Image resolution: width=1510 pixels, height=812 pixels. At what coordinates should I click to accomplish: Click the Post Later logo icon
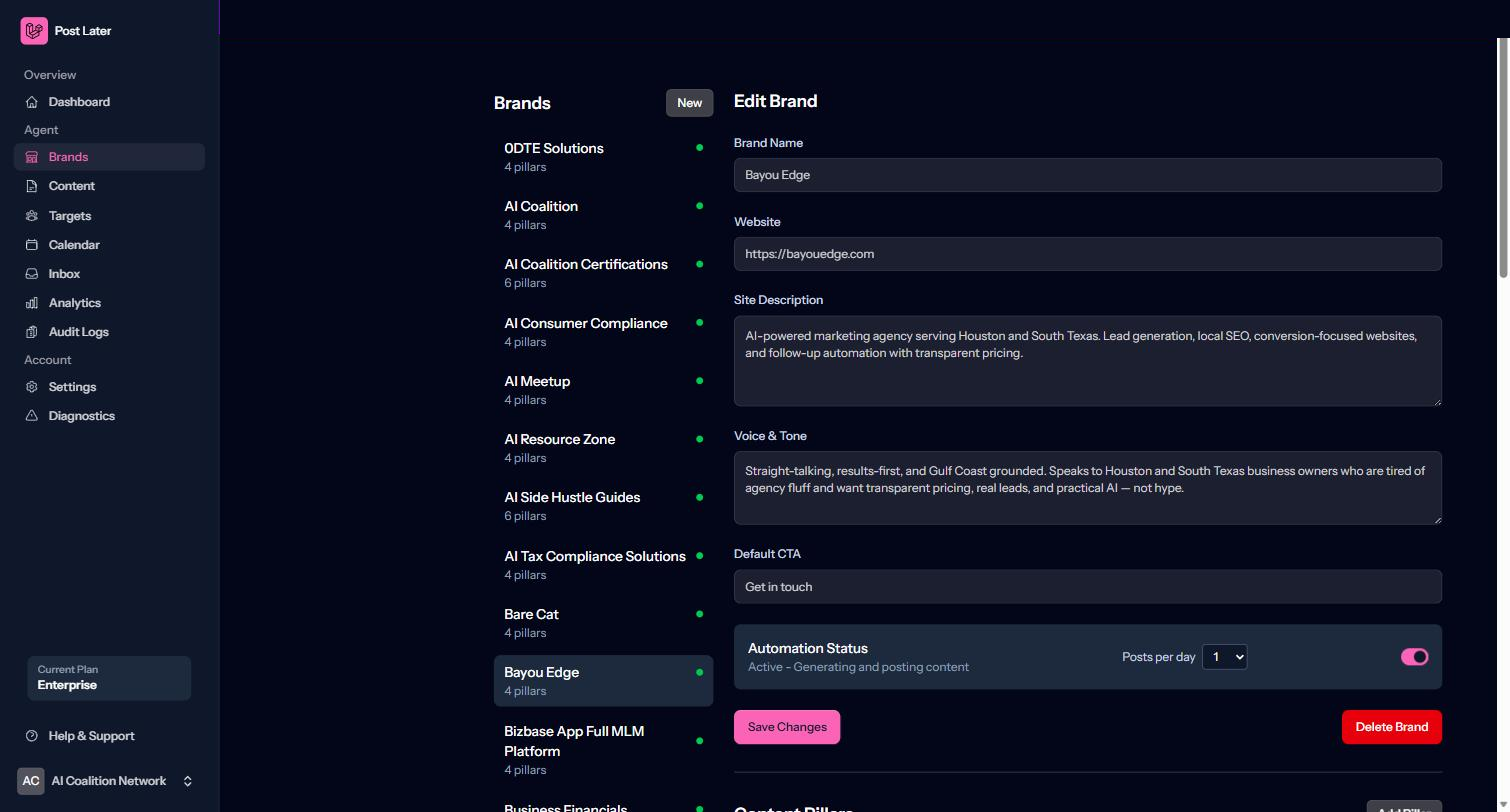(34, 31)
